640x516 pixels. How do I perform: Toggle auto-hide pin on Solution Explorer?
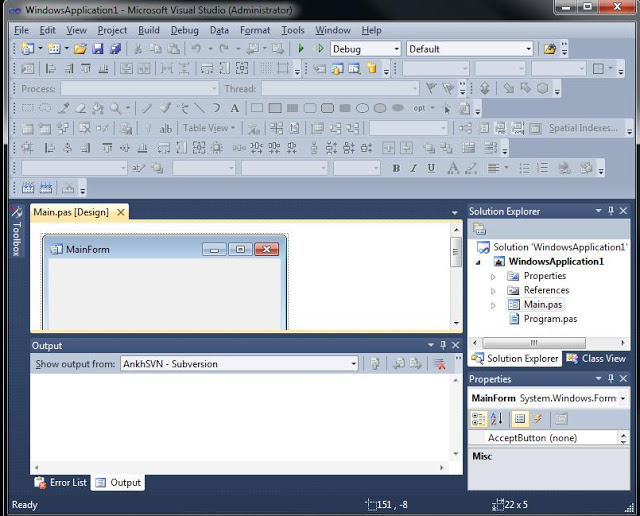coord(611,211)
